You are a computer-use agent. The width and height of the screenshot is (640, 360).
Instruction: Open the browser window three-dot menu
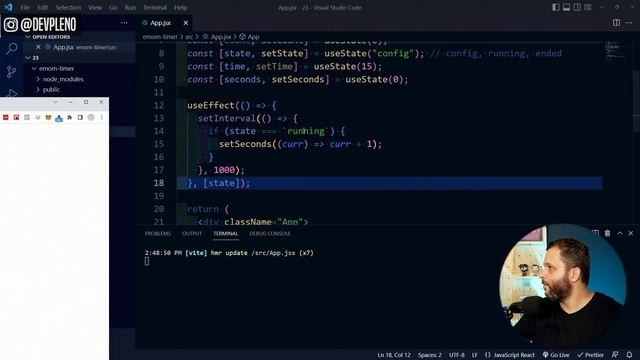click(102, 117)
